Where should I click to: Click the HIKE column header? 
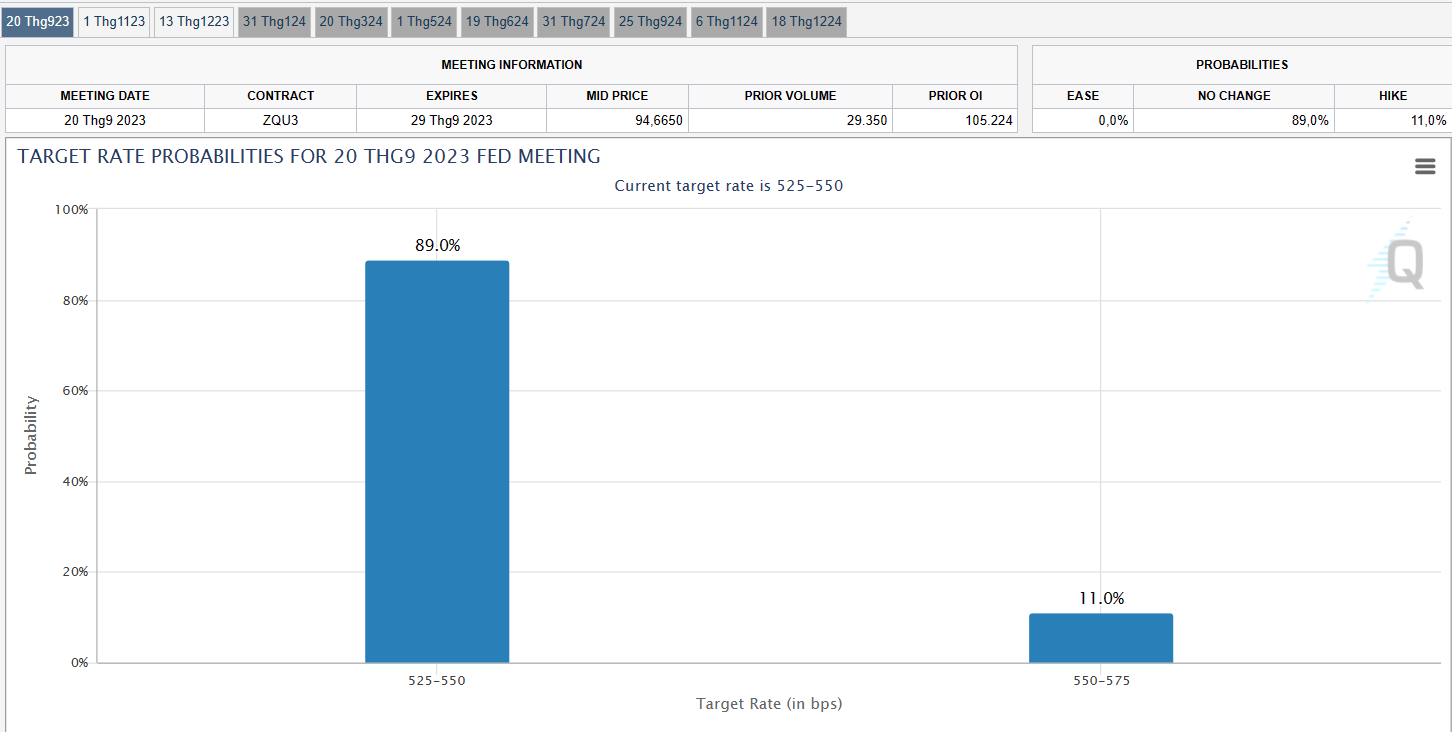coord(1393,96)
